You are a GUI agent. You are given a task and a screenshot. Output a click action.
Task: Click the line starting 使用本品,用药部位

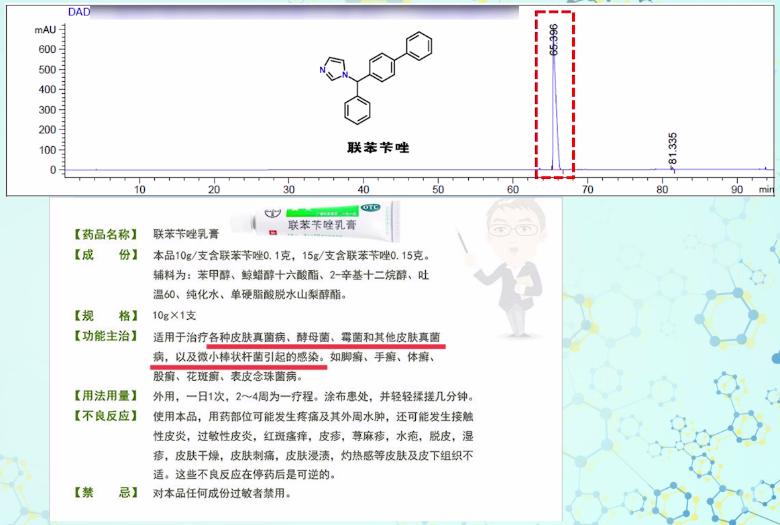tap(313, 417)
